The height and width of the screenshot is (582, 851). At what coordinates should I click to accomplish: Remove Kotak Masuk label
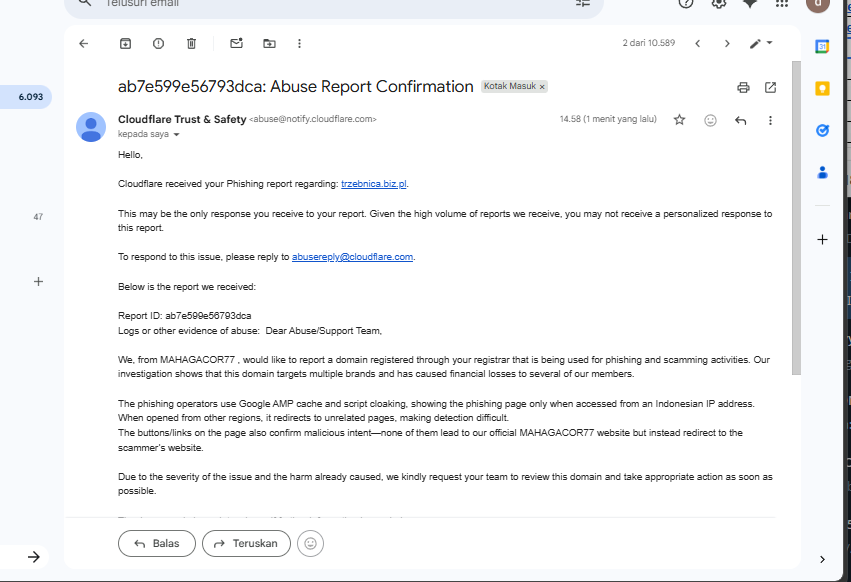(542, 86)
